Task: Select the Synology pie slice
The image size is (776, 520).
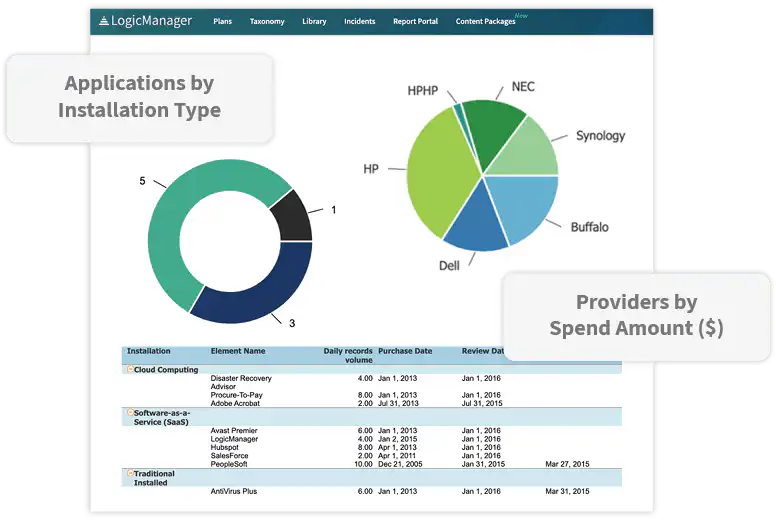Action: coord(530,153)
